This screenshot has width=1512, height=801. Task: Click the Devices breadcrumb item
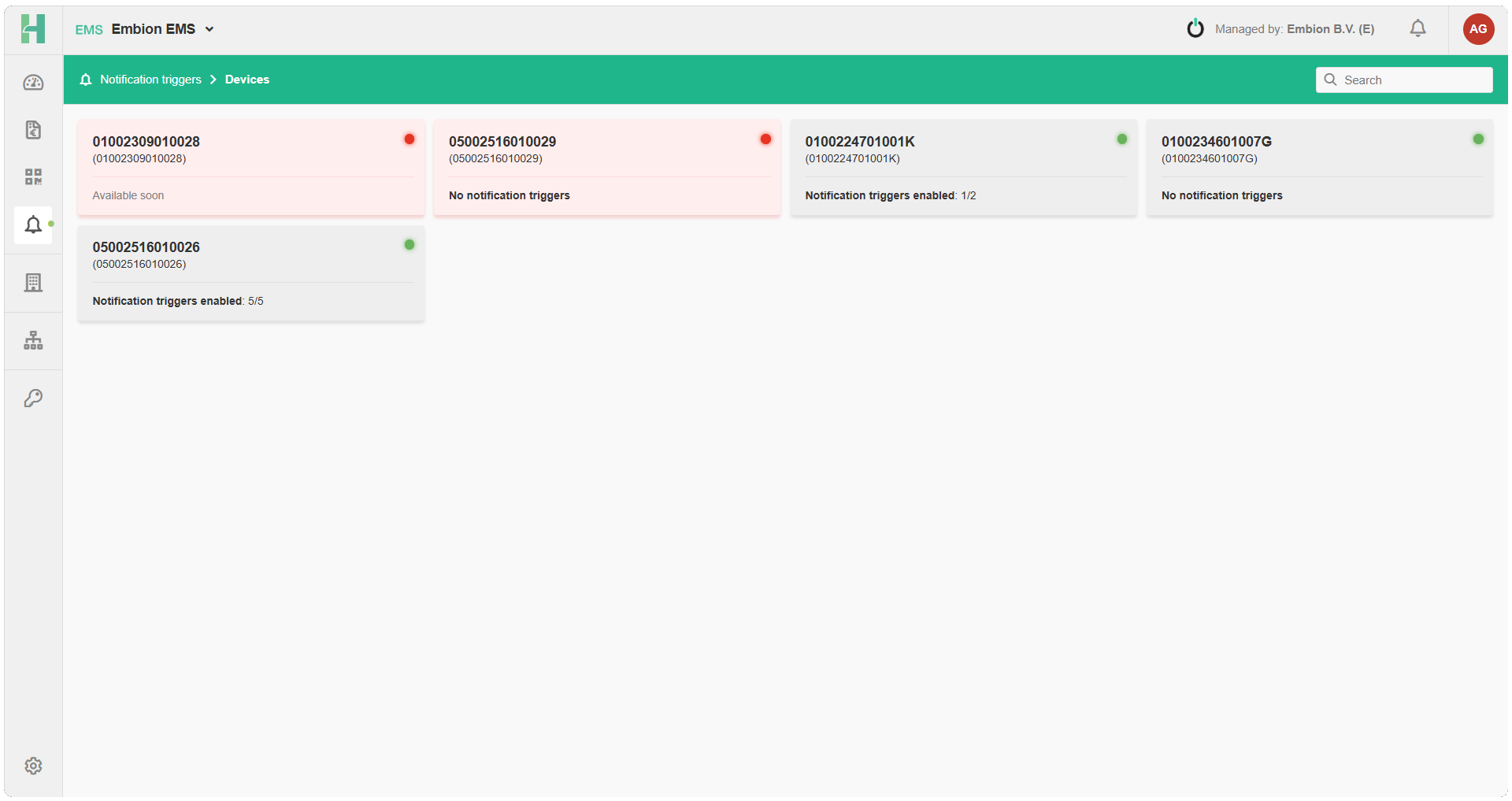[247, 80]
